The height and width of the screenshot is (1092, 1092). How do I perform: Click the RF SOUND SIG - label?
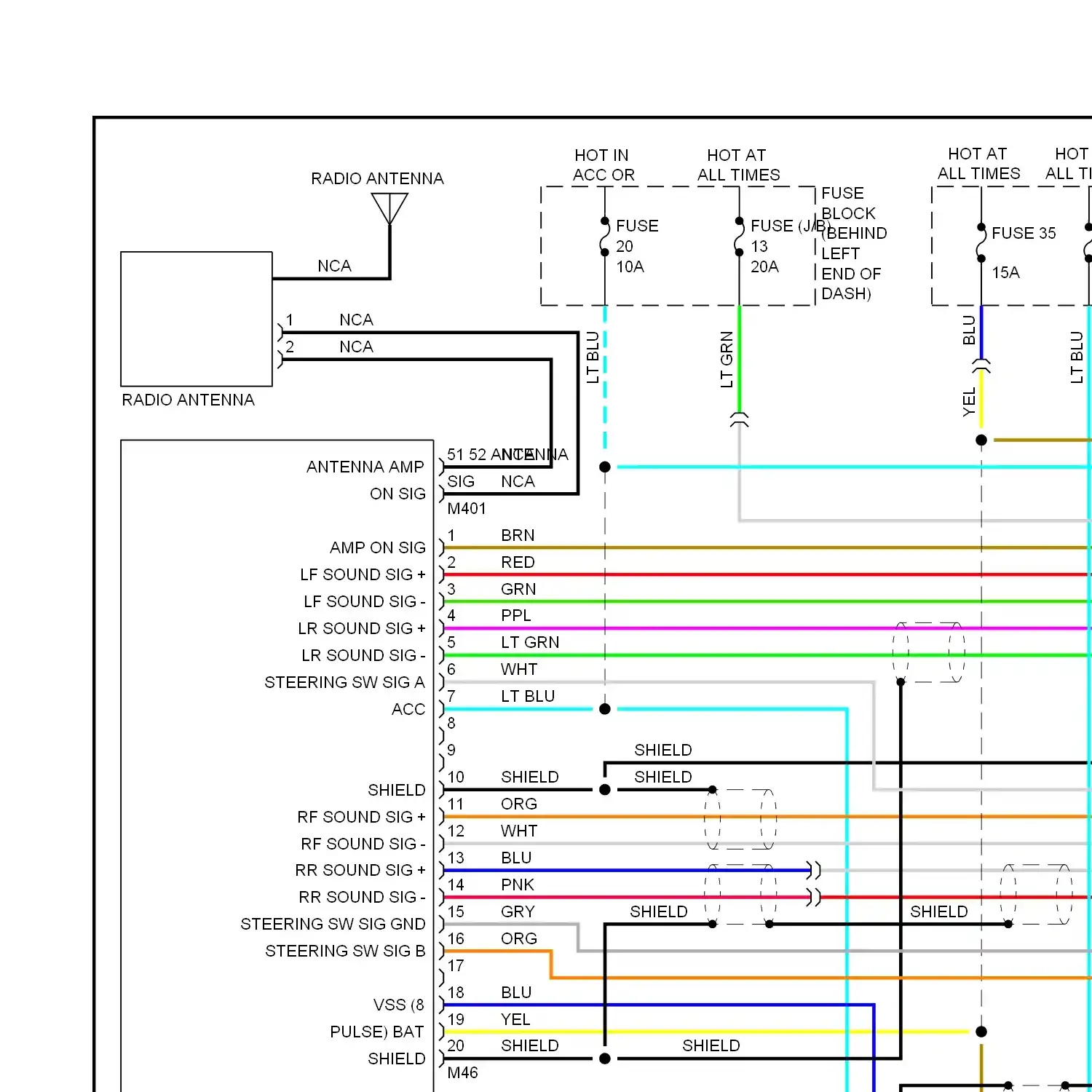point(363,844)
